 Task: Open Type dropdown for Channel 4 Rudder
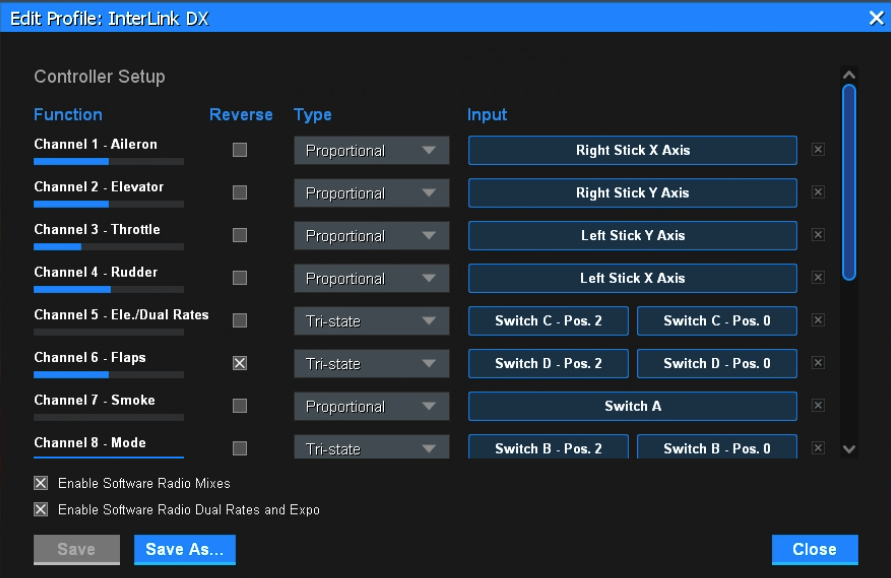pos(372,278)
